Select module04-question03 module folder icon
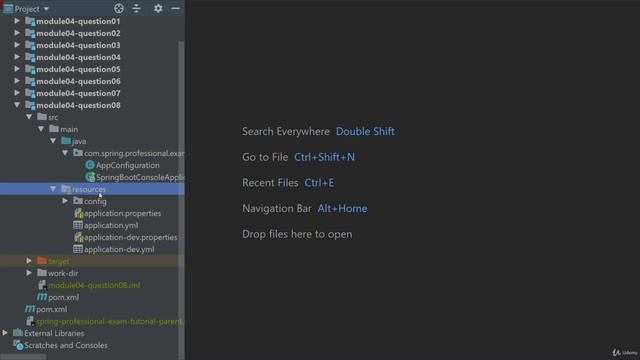 pyautogui.click(x=30, y=45)
